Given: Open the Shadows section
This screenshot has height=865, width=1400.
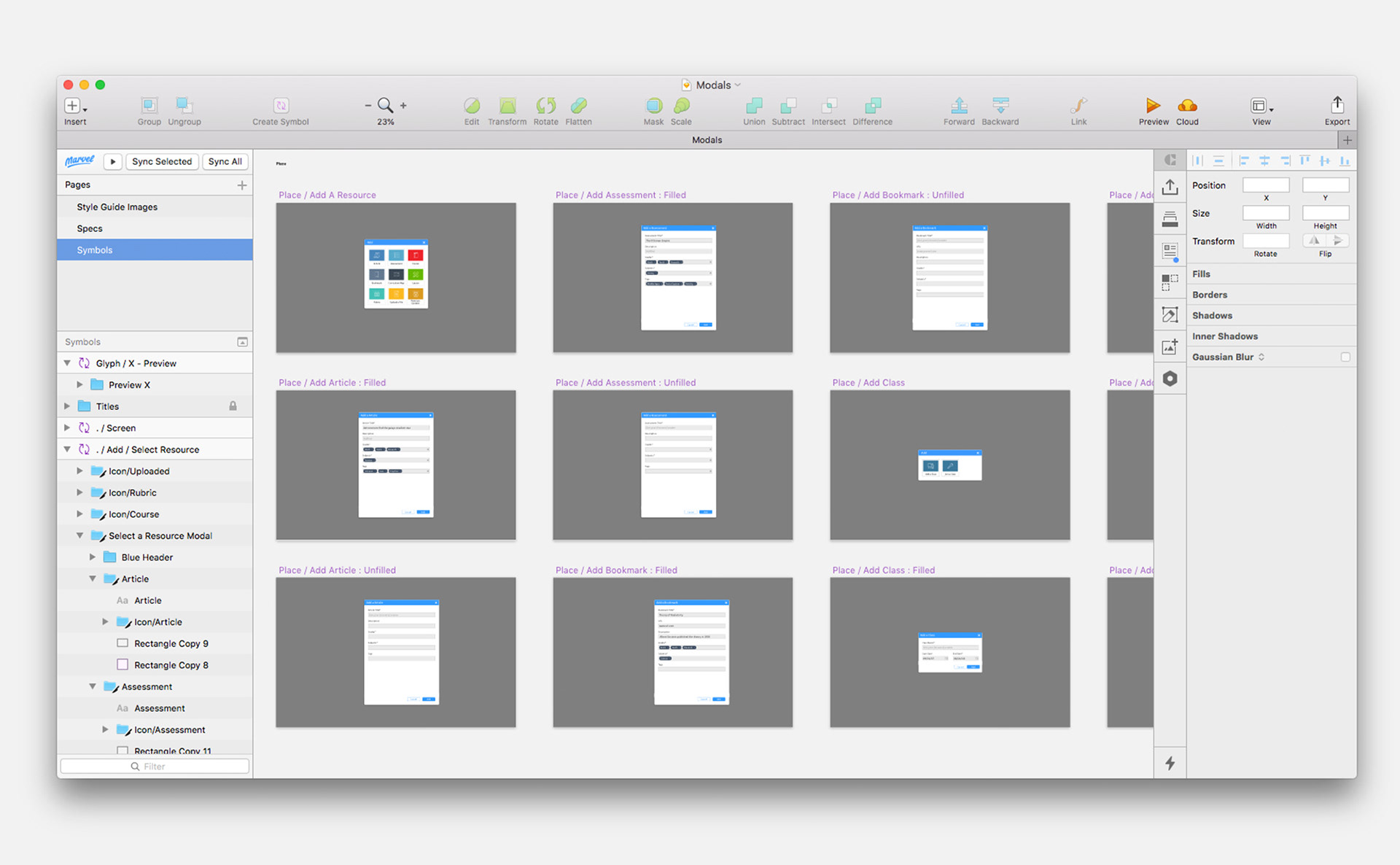Looking at the screenshot, I should pyautogui.click(x=1272, y=315).
